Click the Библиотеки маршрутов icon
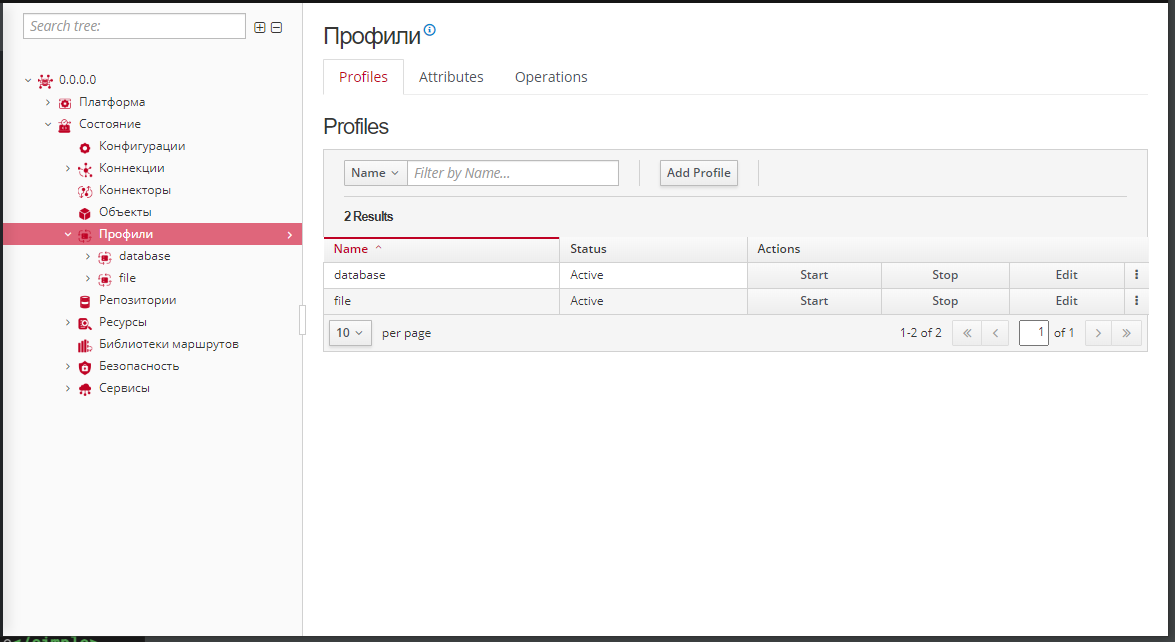The width and height of the screenshot is (1175, 642). (85, 345)
